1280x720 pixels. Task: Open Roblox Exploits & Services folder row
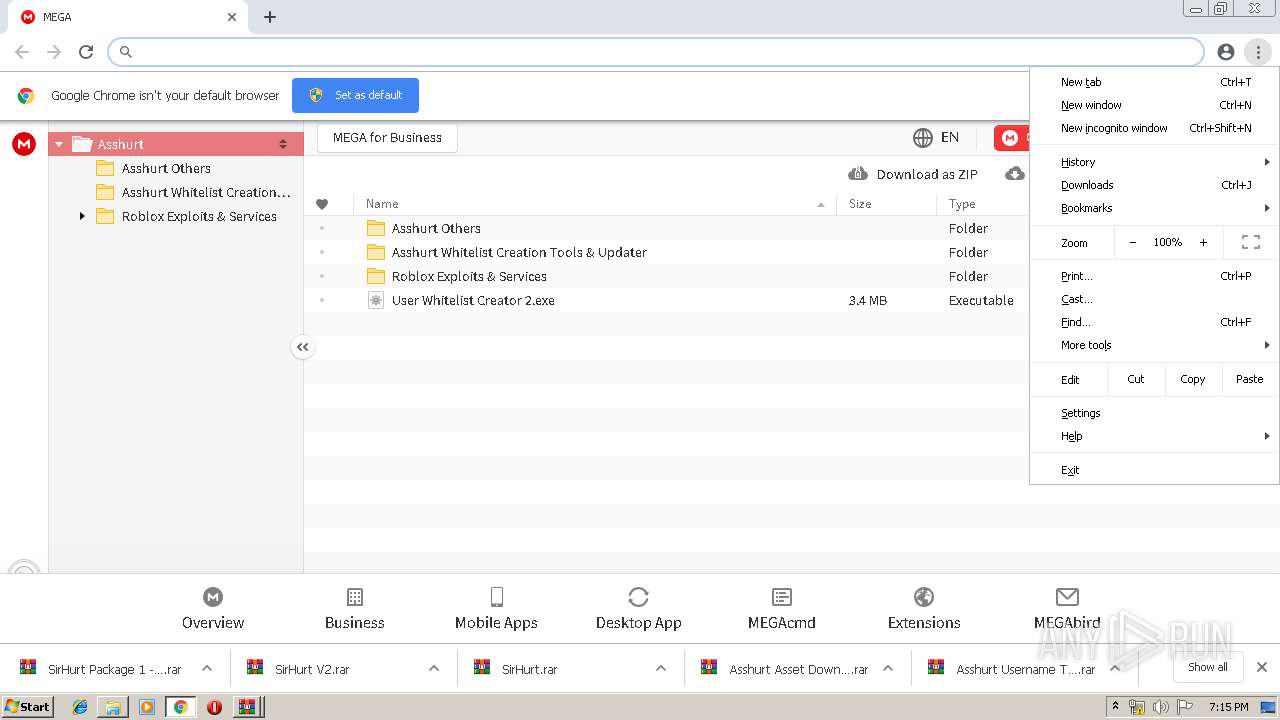coord(666,276)
